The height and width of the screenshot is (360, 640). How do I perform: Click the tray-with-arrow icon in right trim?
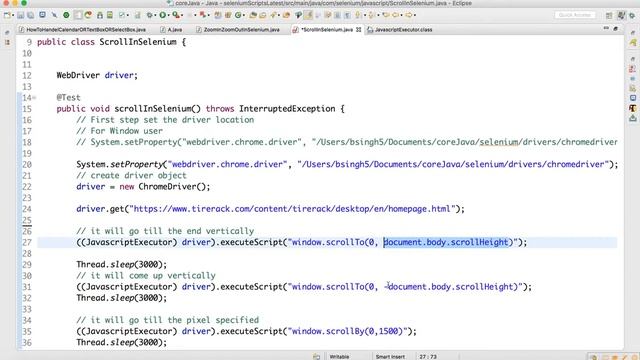tap(633, 118)
